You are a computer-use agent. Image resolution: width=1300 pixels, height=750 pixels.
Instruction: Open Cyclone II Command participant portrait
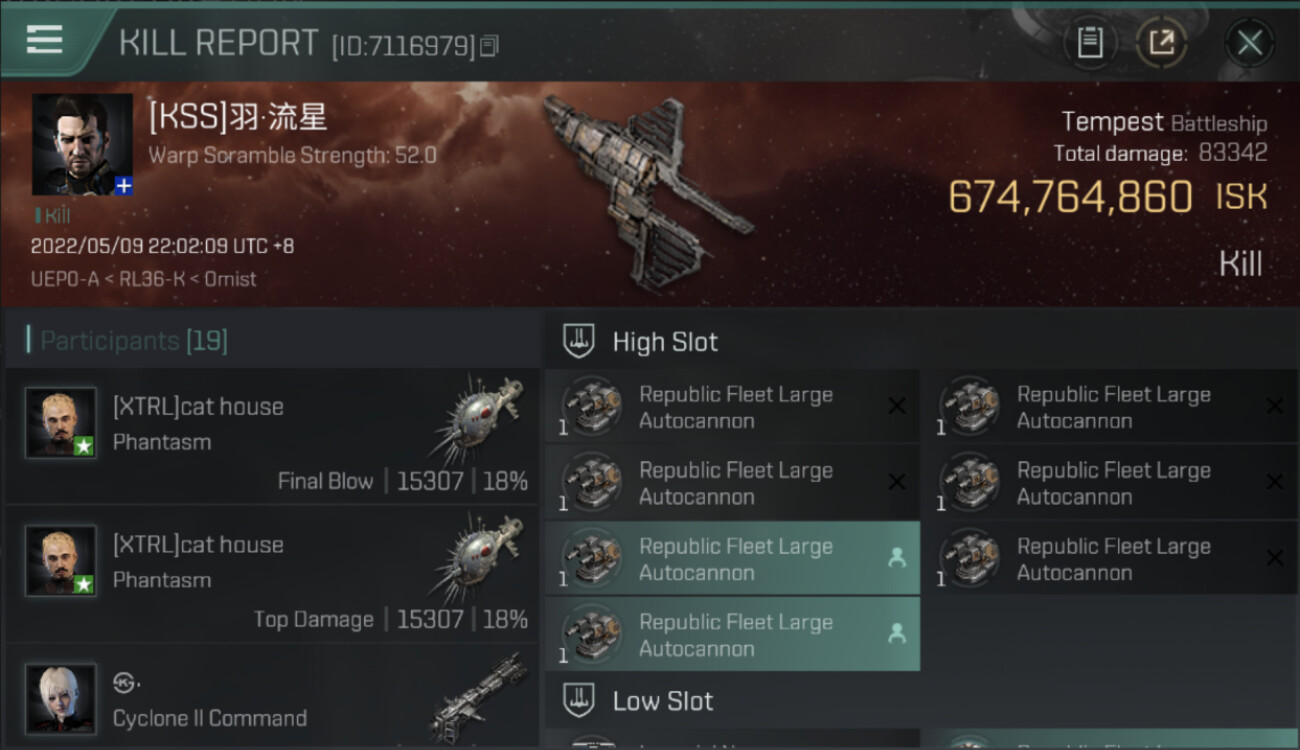point(61,698)
